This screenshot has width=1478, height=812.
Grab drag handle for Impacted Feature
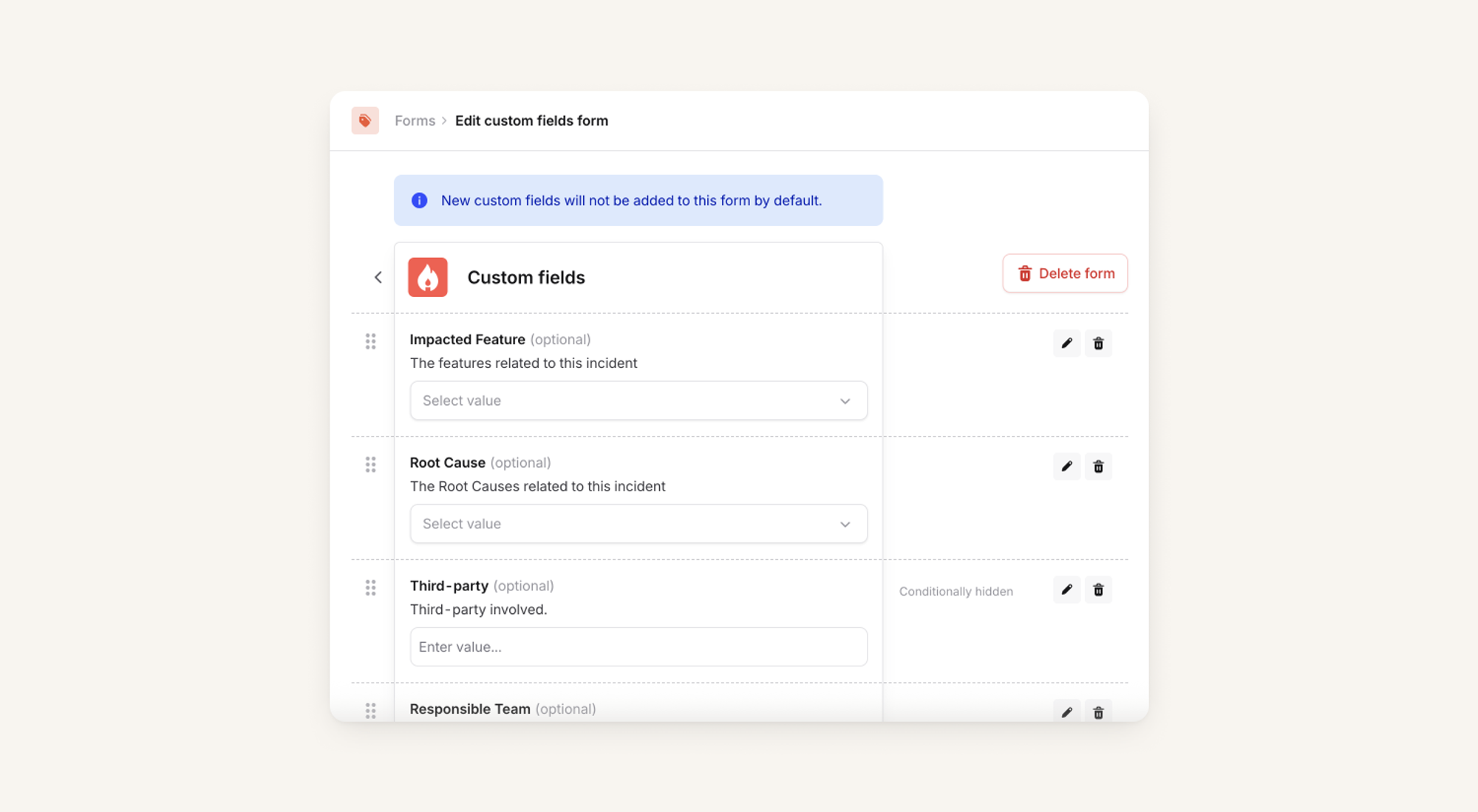tap(370, 341)
